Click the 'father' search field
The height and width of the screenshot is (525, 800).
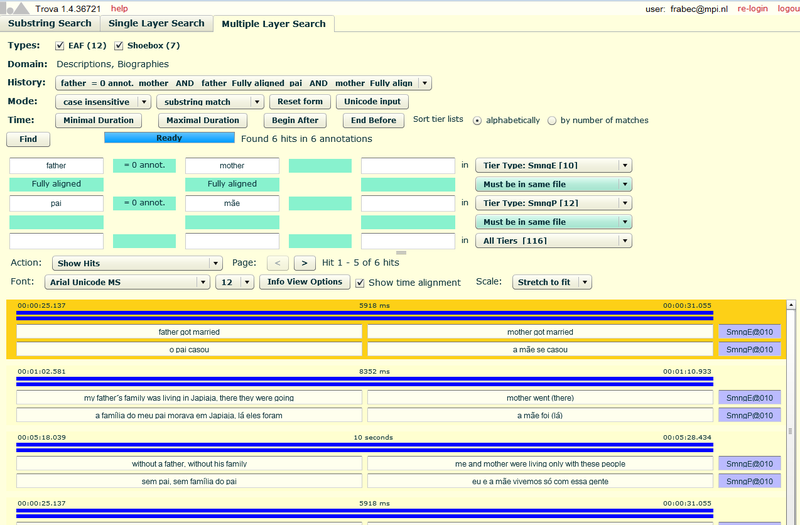(x=56, y=166)
